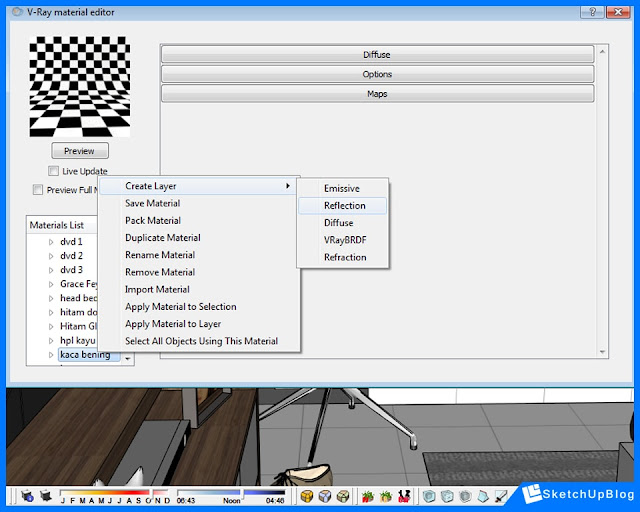
Task: Expand the hpl kayu material node
Action: 51,341
